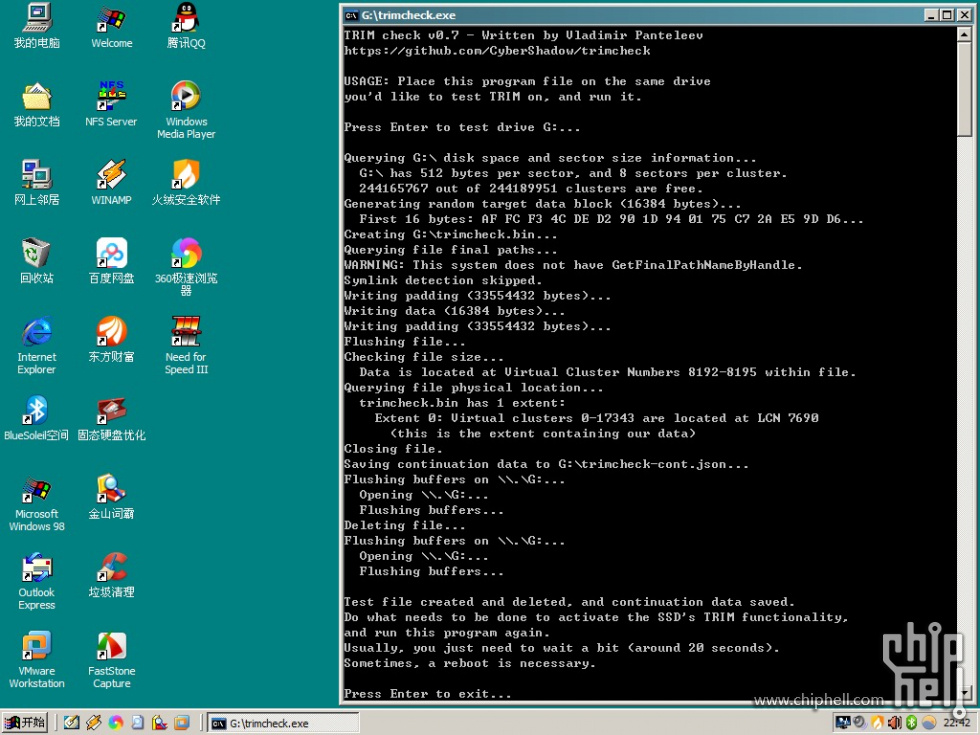Screen dimensions: 980x735
Task: Select VMware Workstation desktop icon
Action: [37, 660]
